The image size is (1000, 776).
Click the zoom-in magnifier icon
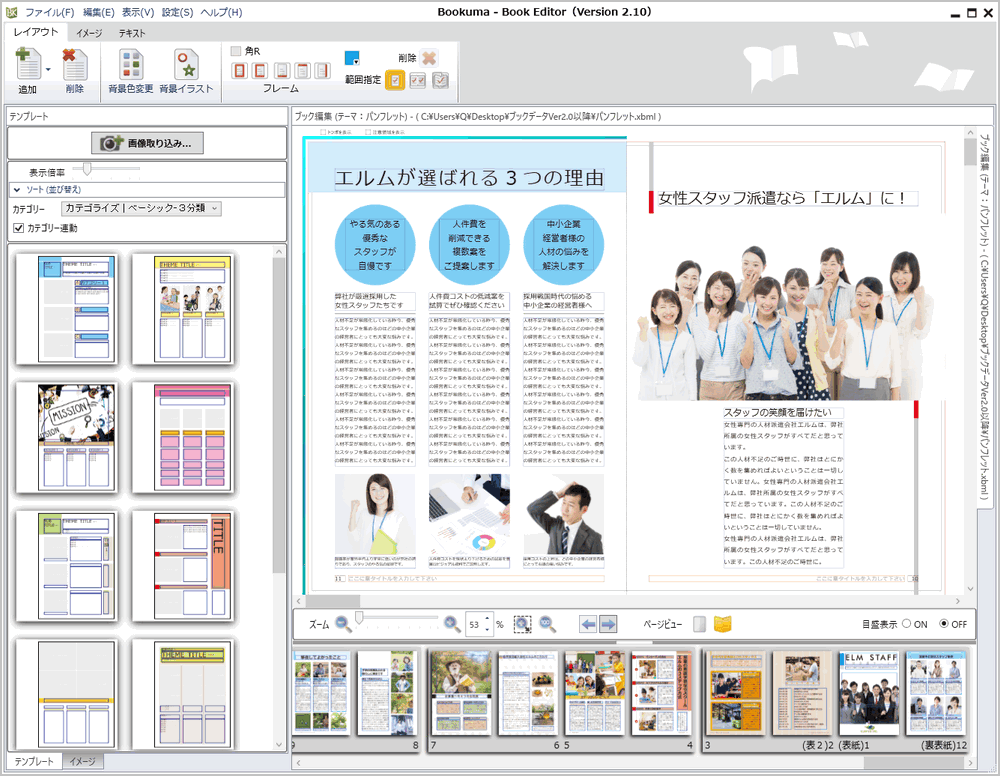[452, 624]
